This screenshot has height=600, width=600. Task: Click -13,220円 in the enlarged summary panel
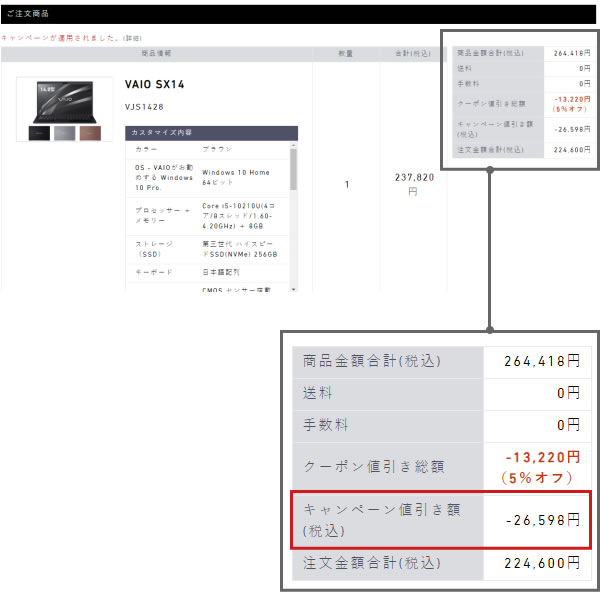pos(543,457)
